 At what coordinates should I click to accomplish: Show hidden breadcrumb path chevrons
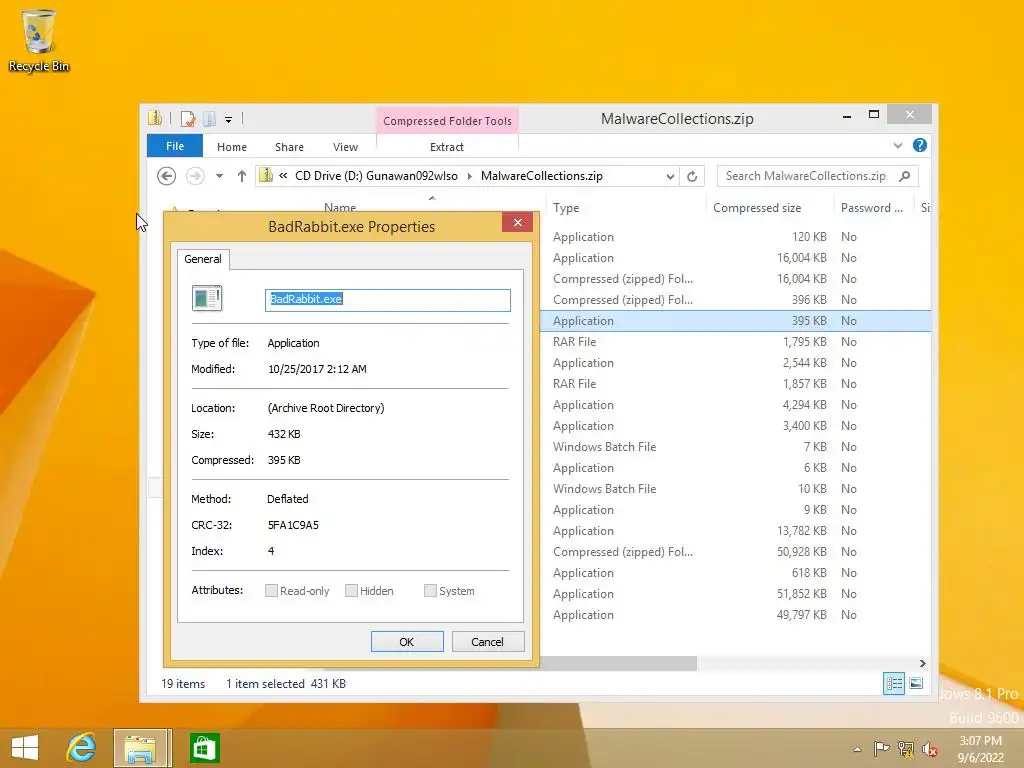point(283,176)
